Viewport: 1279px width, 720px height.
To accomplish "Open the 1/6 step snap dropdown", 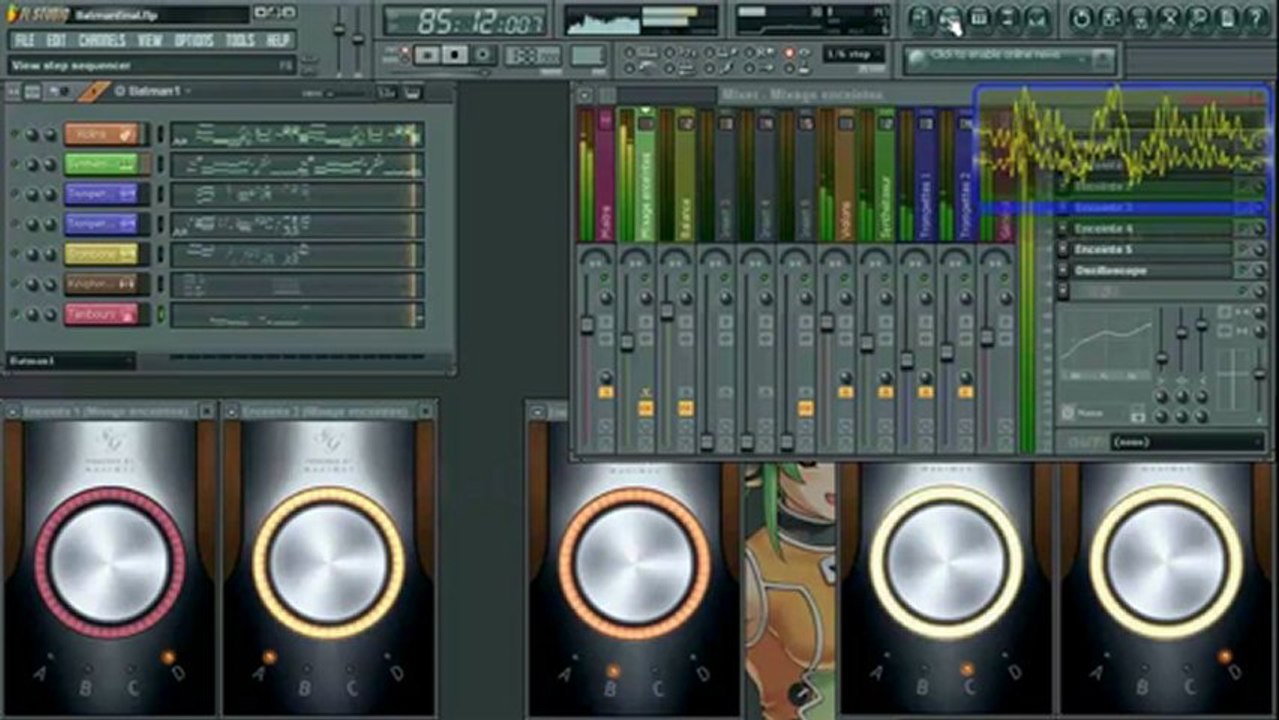I will [855, 54].
